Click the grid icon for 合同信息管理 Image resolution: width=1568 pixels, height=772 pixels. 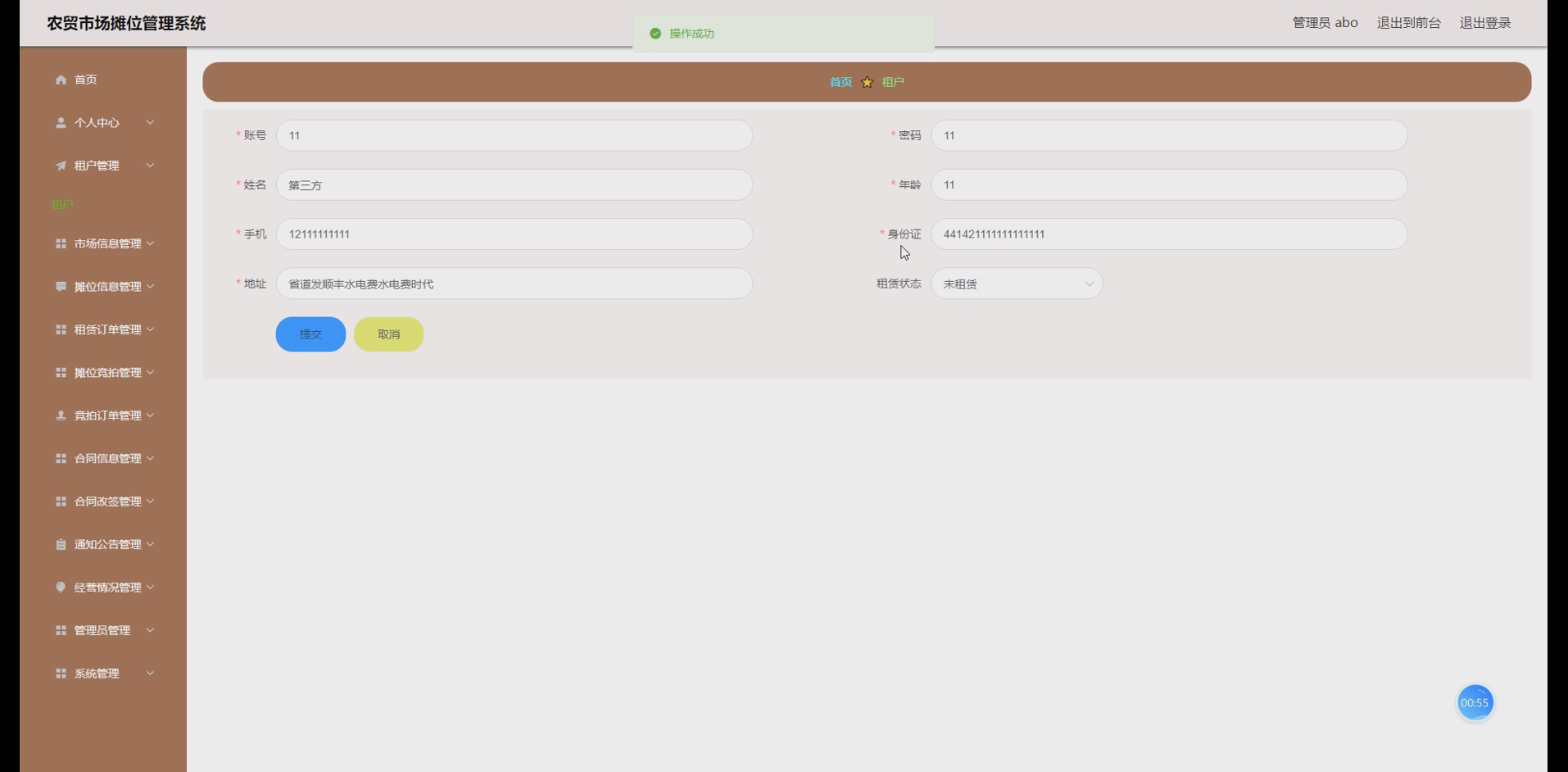(61, 458)
